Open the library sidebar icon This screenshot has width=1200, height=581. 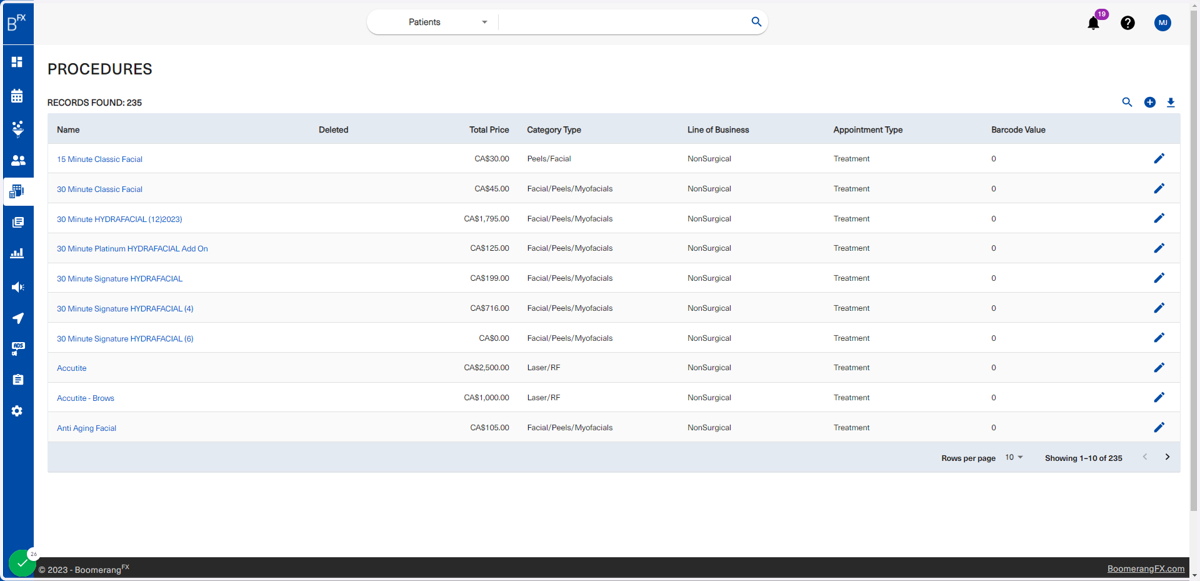(17, 222)
